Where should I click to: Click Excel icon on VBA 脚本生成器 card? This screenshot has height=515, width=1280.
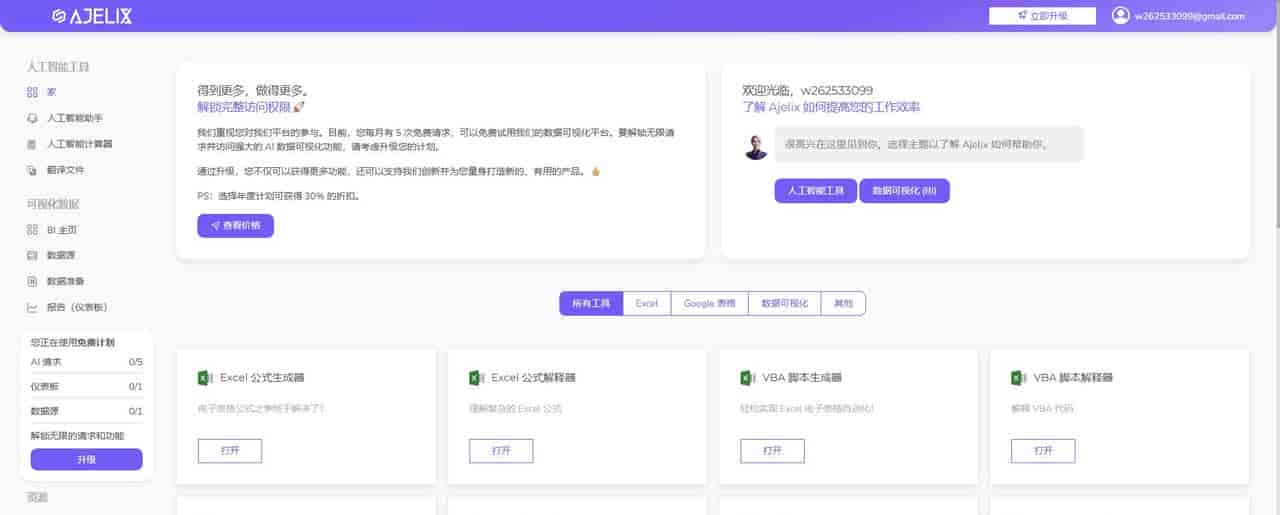pyautogui.click(x=747, y=378)
